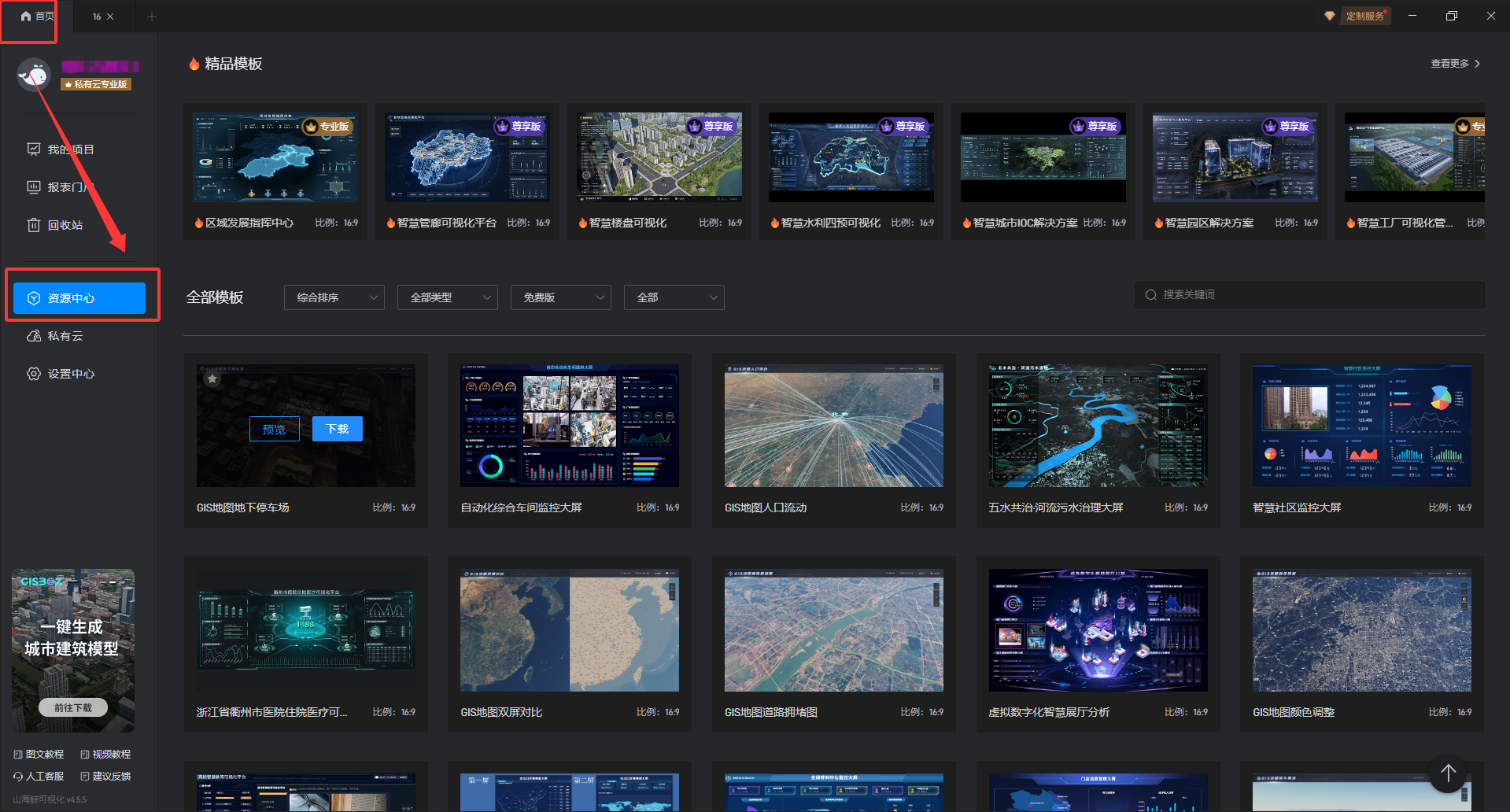The image size is (1510, 812).
Task: Open the 智慧社区监控大屏 template
Action: 1362,426
